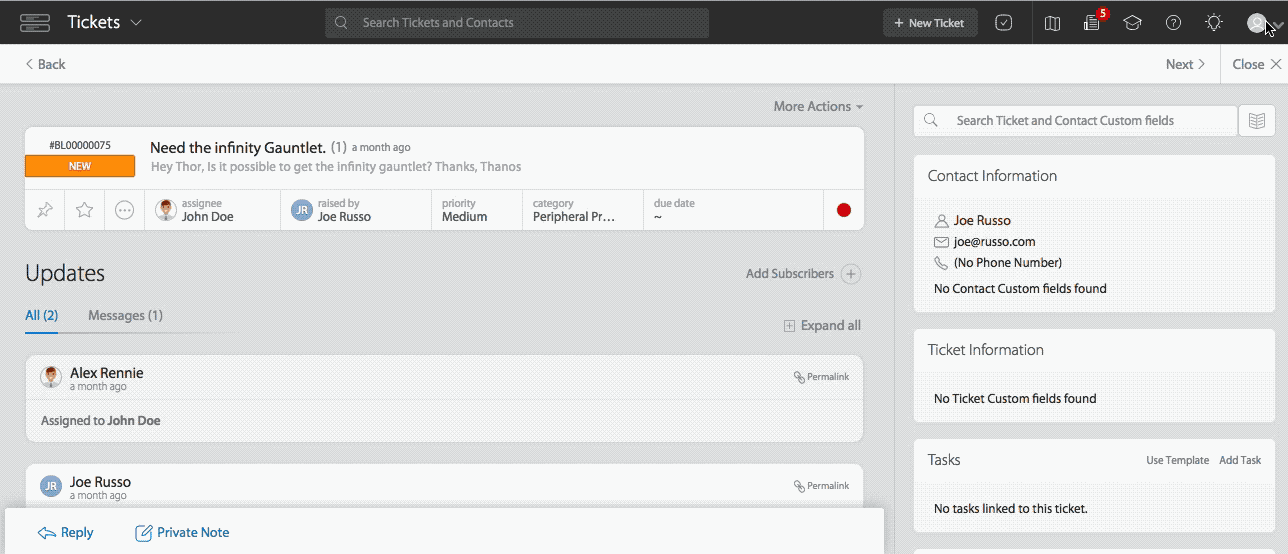Image resolution: width=1288 pixels, height=554 pixels.
Task: Switch to the Messages (1) tab
Action: [x=125, y=315]
